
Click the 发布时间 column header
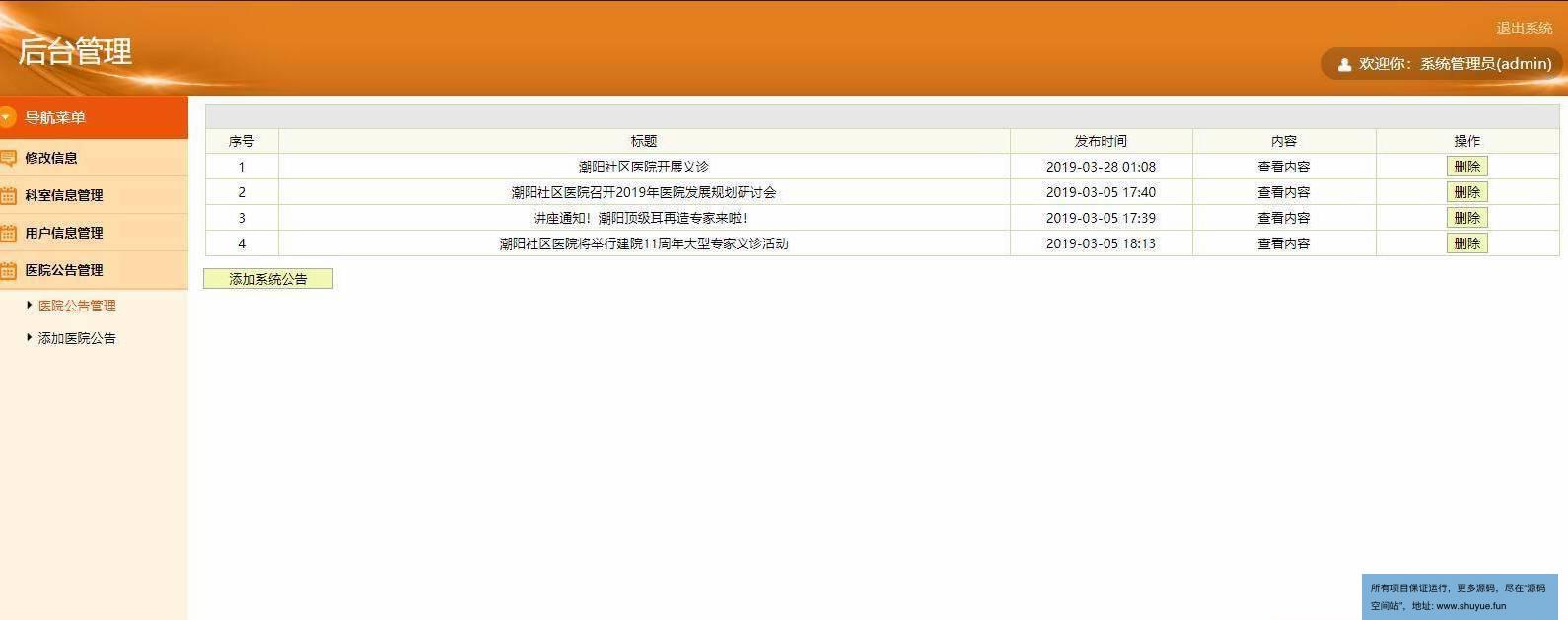(x=1101, y=141)
